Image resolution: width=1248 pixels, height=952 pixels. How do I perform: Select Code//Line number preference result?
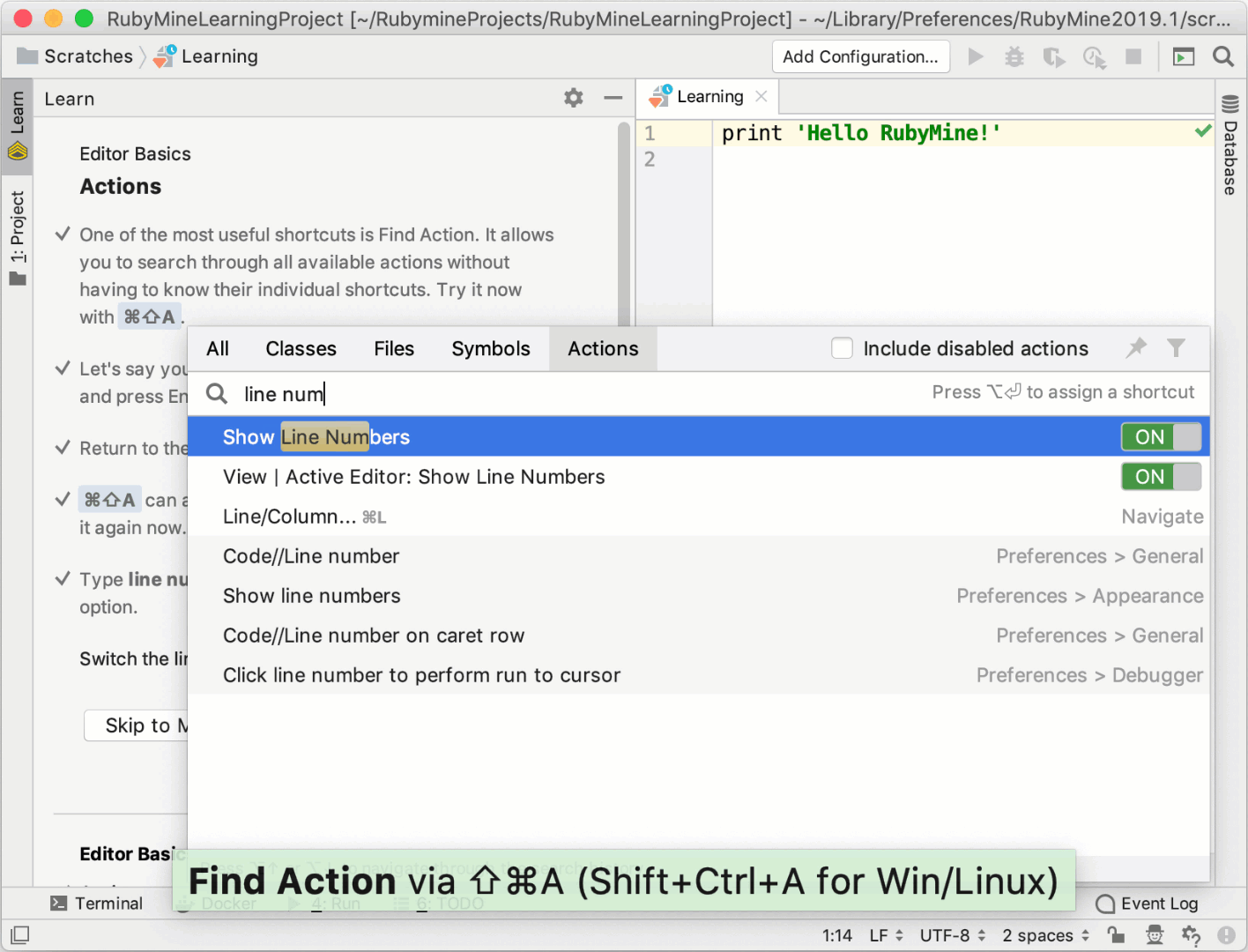699,556
